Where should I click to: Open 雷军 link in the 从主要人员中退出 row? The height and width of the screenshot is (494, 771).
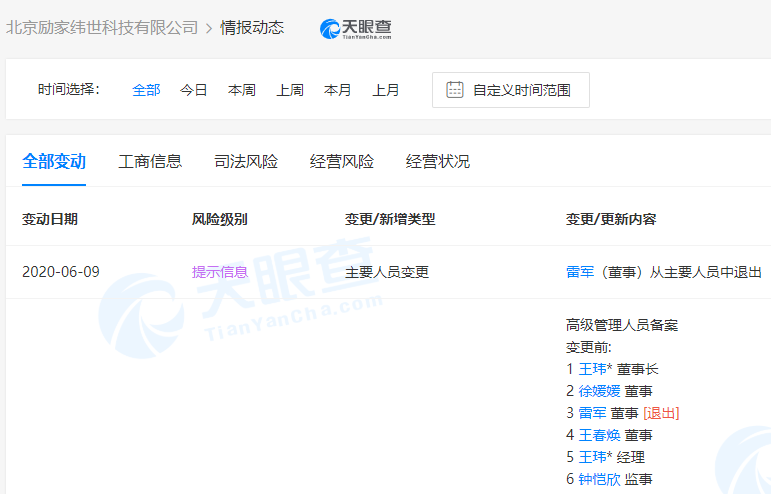click(580, 272)
